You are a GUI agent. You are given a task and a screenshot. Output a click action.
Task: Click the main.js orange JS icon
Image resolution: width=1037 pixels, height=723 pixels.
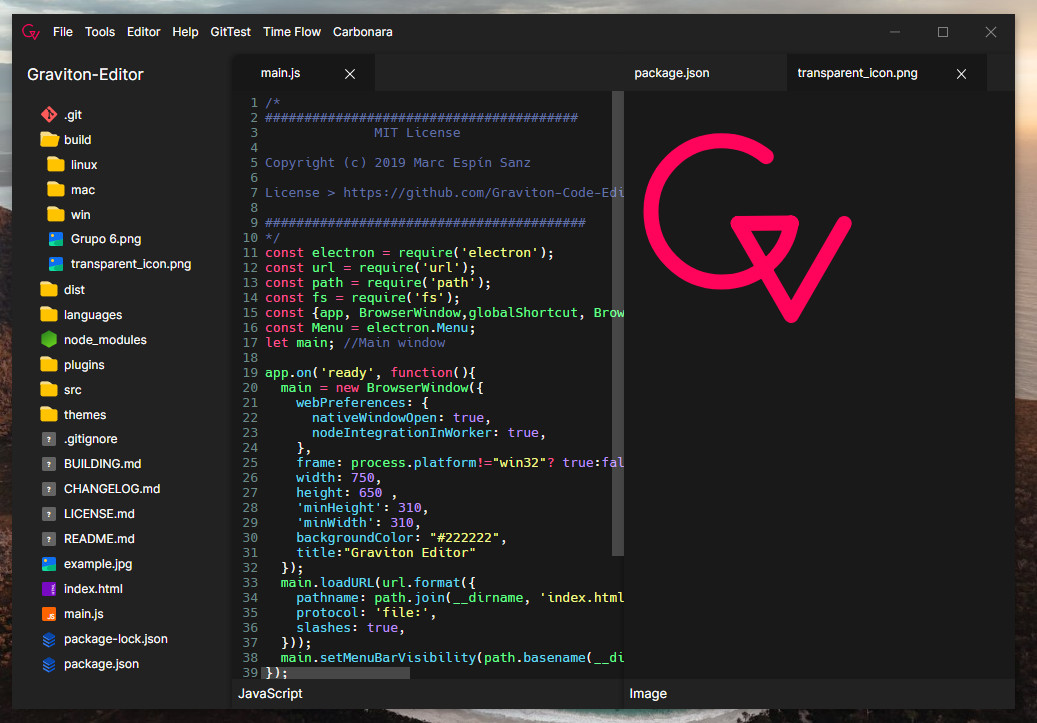point(49,614)
